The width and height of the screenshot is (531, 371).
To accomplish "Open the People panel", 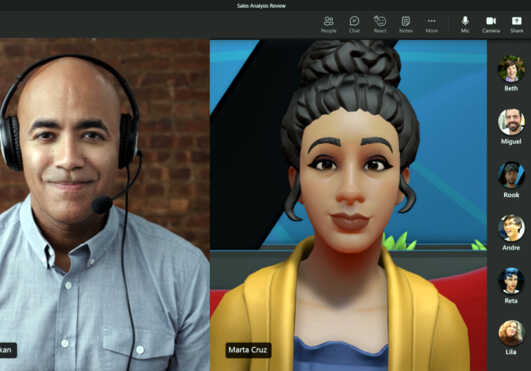I will click(x=328, y=24).
